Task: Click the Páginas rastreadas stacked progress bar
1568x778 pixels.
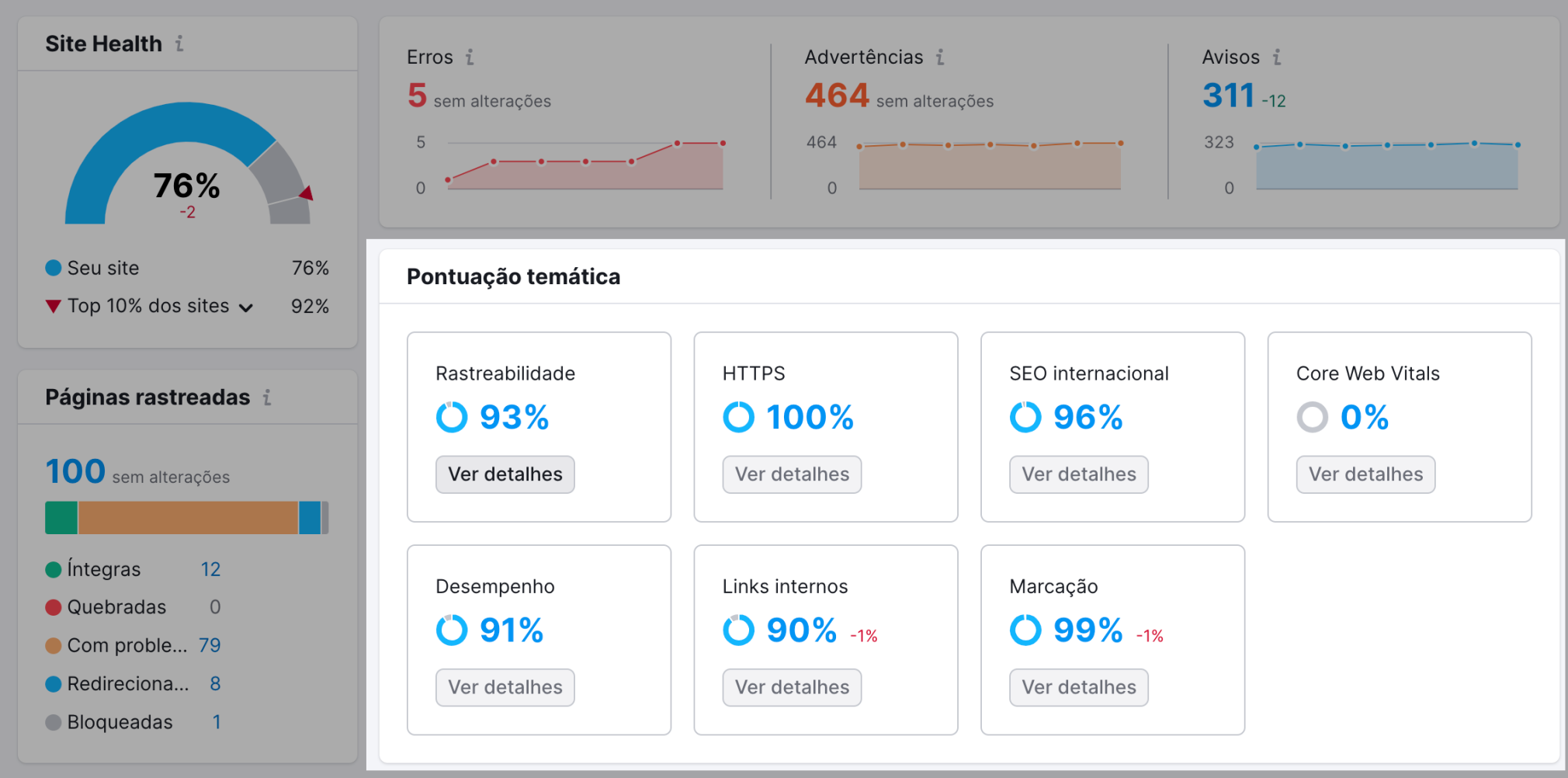Action: 186,517
